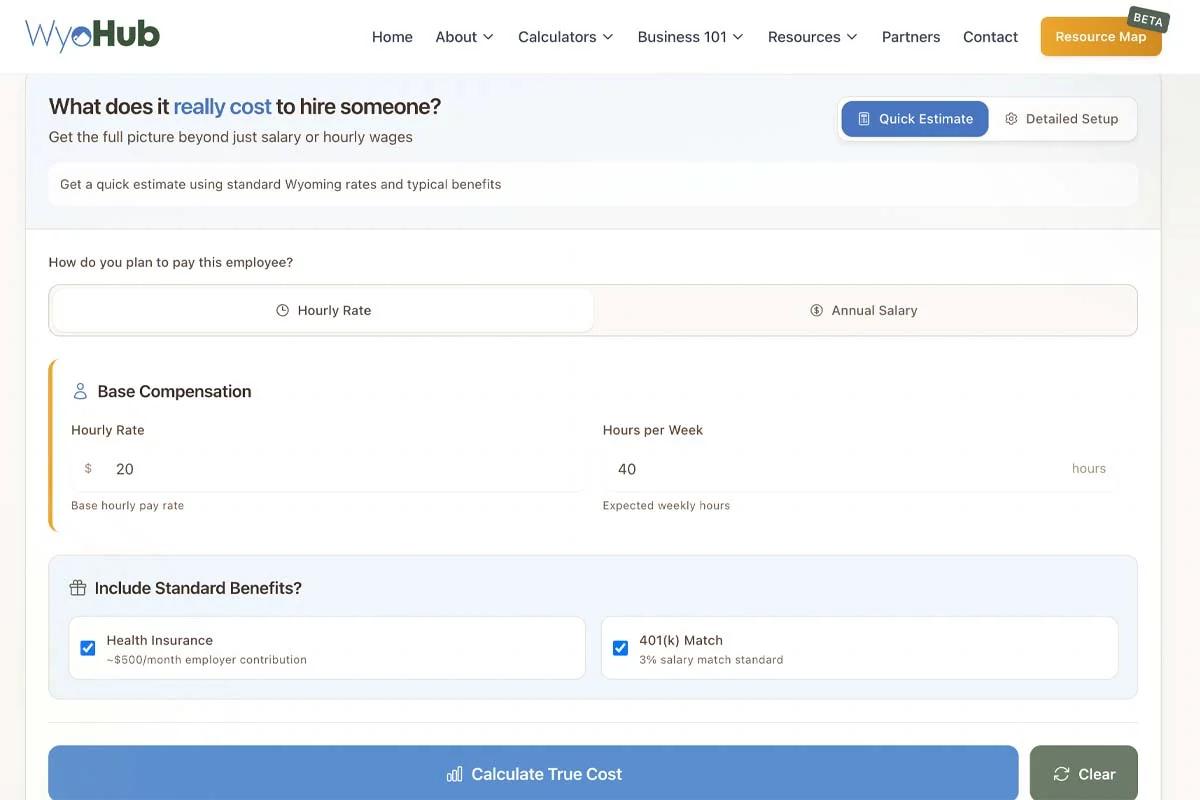Open the Resources dropdown menu
Viewport: 1200px width, 800px height.
pos(812,37)
